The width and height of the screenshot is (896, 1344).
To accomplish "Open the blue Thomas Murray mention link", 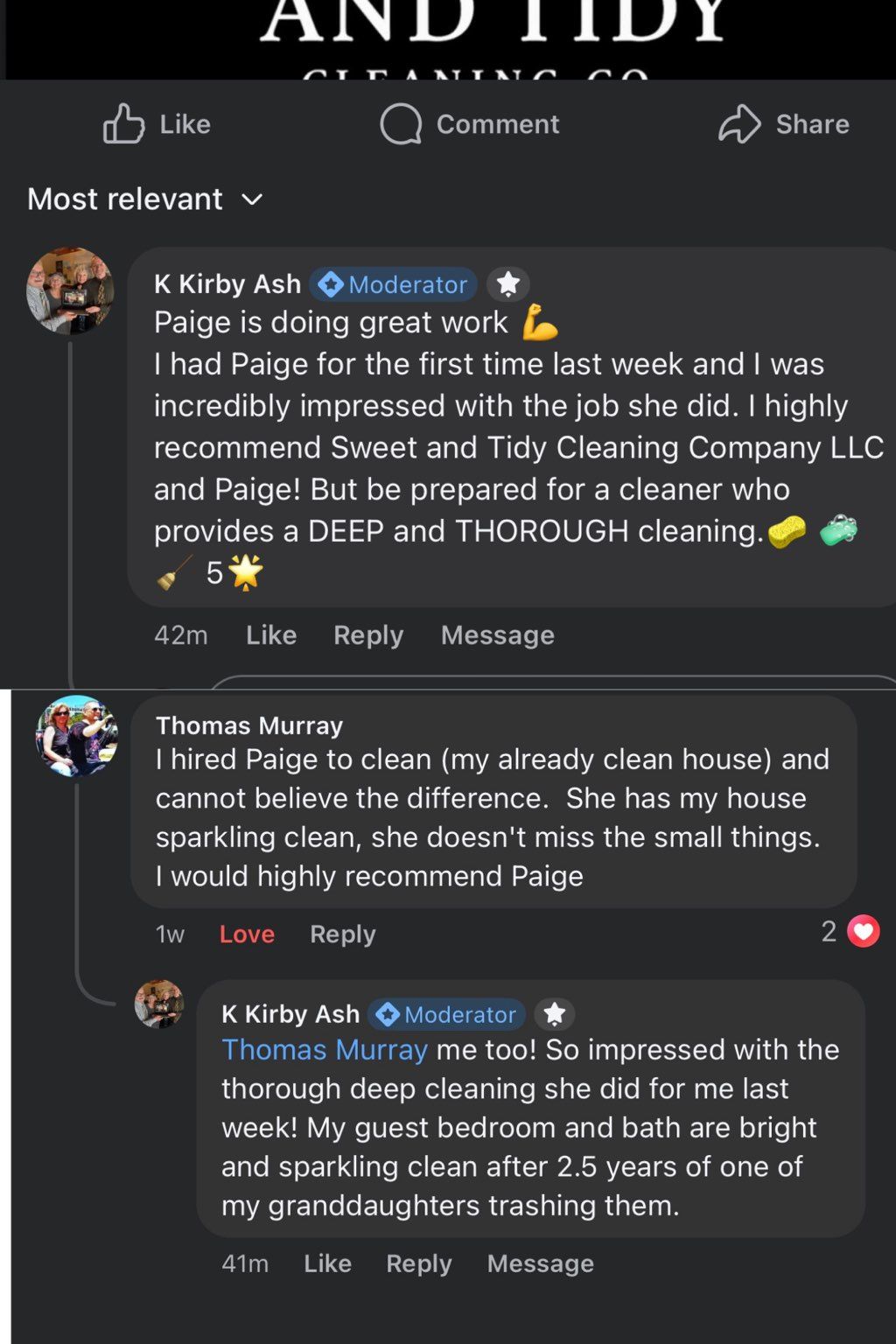I will click(x=325, y=1049).
